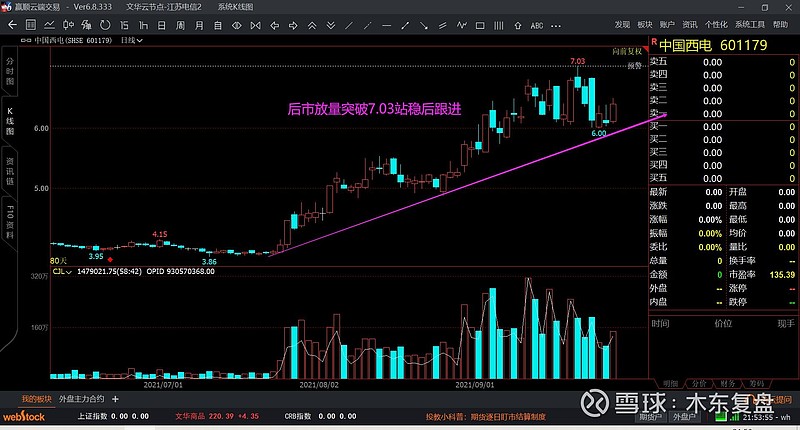The width and height of the screenshot is (800, 430).
Task: Select the vertical cycle lines tool
Action: coord(499,25)
